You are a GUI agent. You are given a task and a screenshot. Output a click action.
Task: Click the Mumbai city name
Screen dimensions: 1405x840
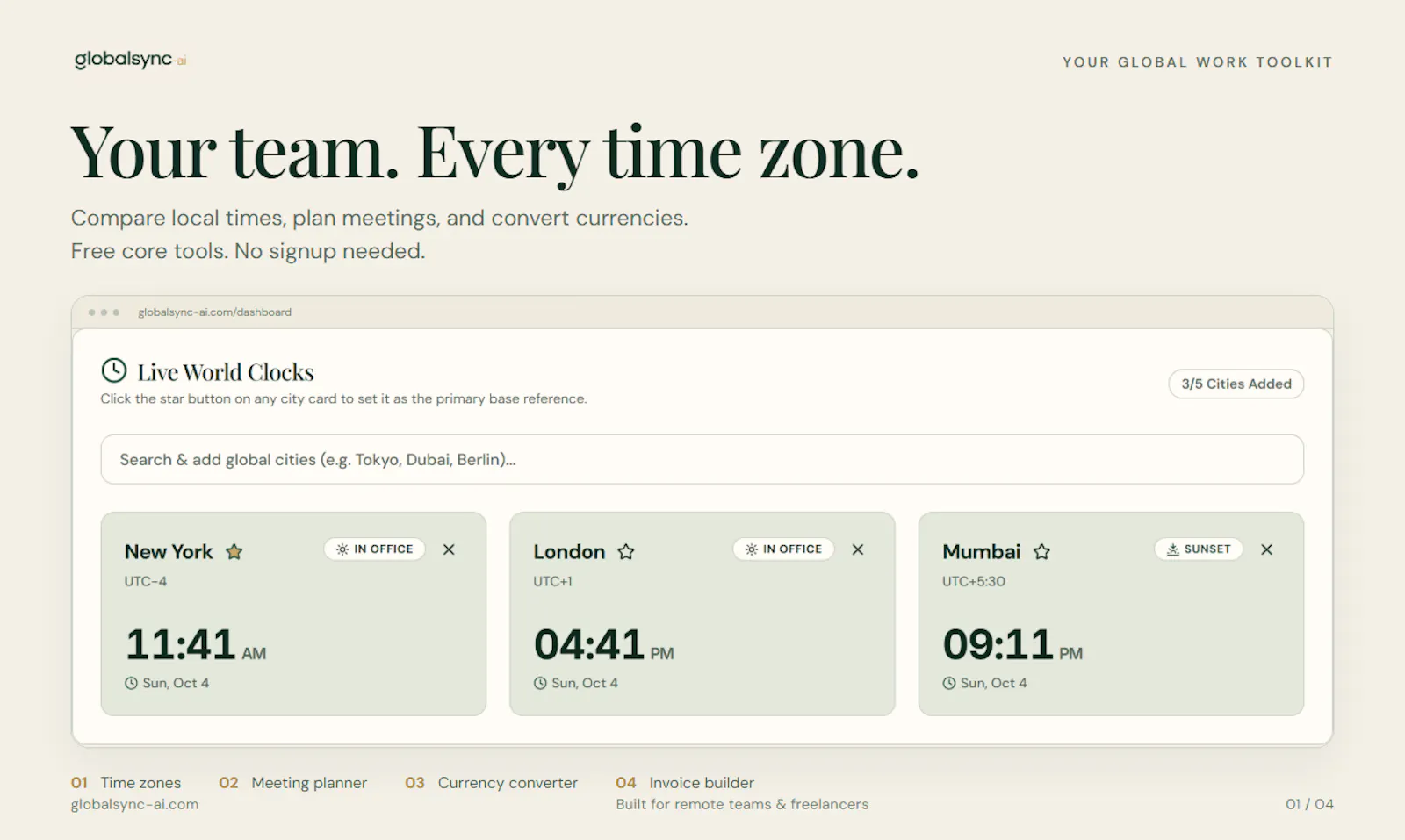(x=982, y=551)
